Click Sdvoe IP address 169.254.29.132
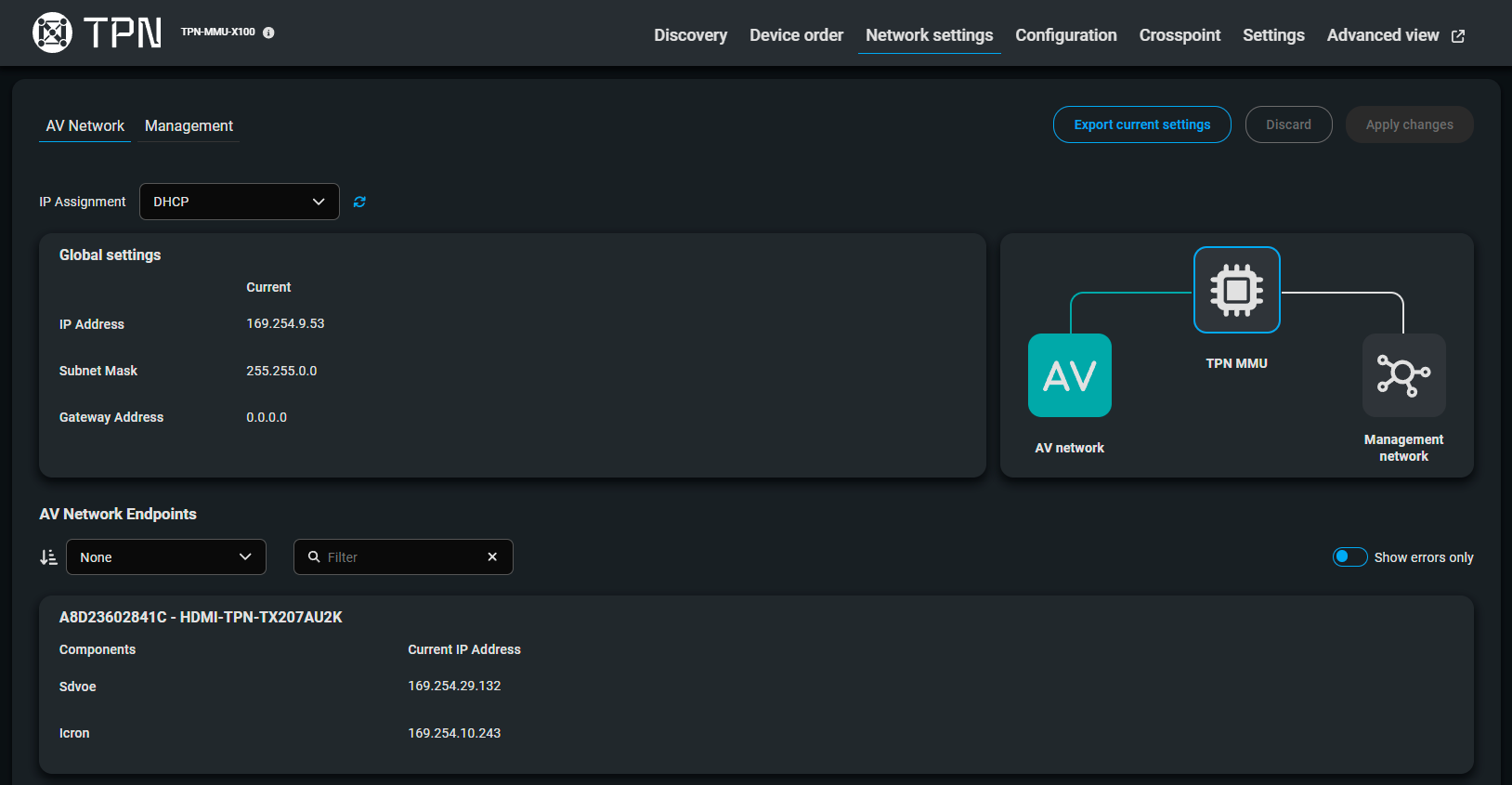This screenshot has height=785, width=1512. [x=454, y=686]
